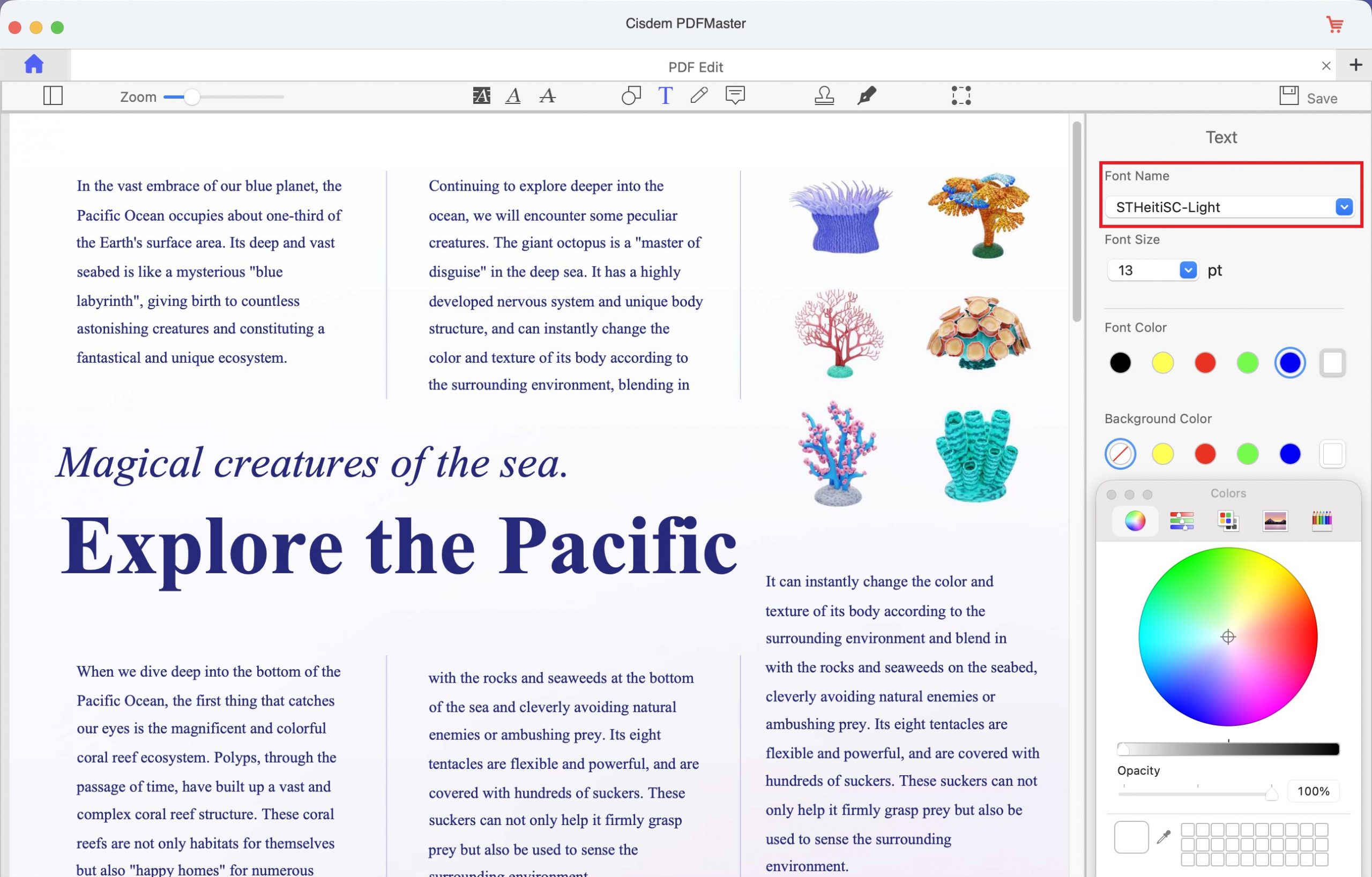This screenshot has width=1372, height=877.
Task: Pick color with the eyedropper
Action: 1164,837
